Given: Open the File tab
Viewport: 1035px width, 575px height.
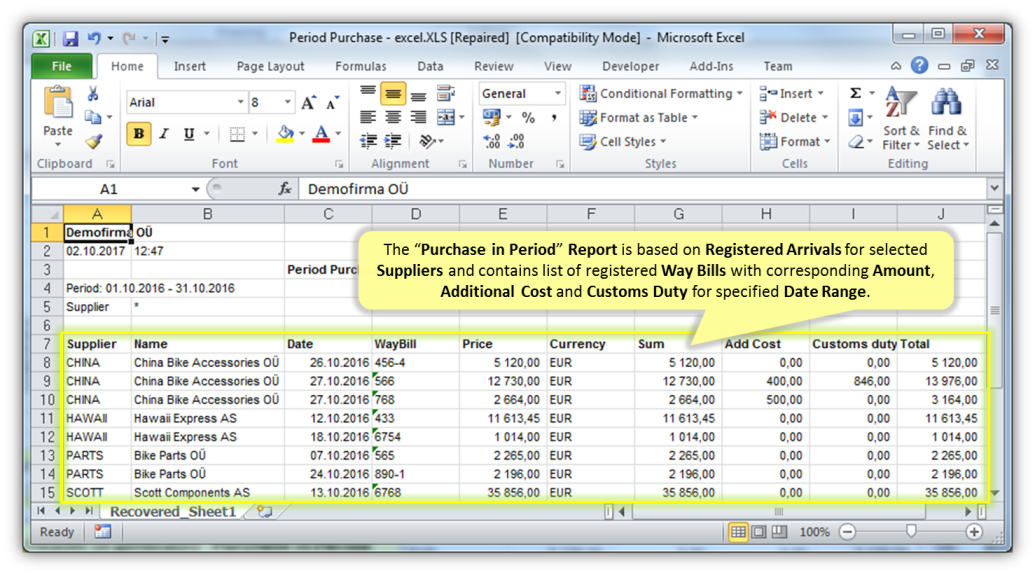Looking at the screenshot, I should (x=61, y=66).
